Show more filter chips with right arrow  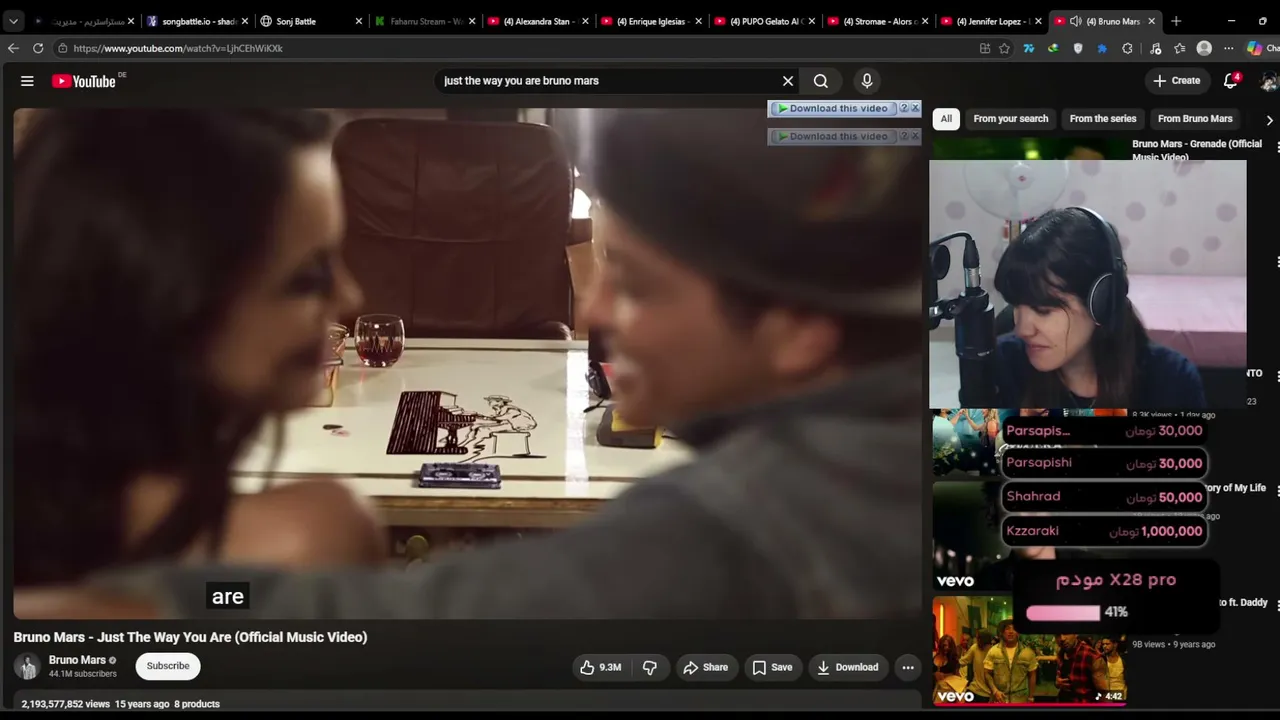click(x=1269, y=120)
